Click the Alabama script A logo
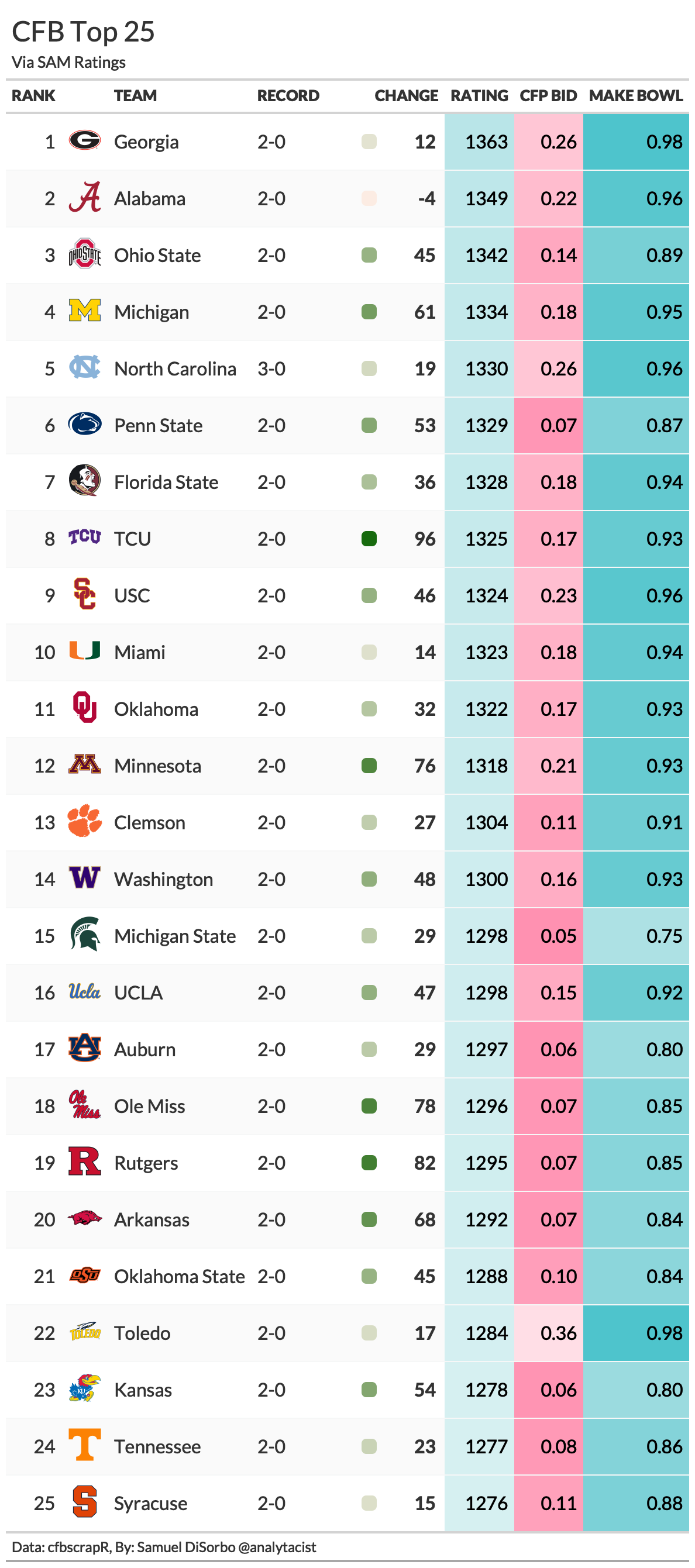The height and width of the screenshot is (1568, 695). (84, 198)
